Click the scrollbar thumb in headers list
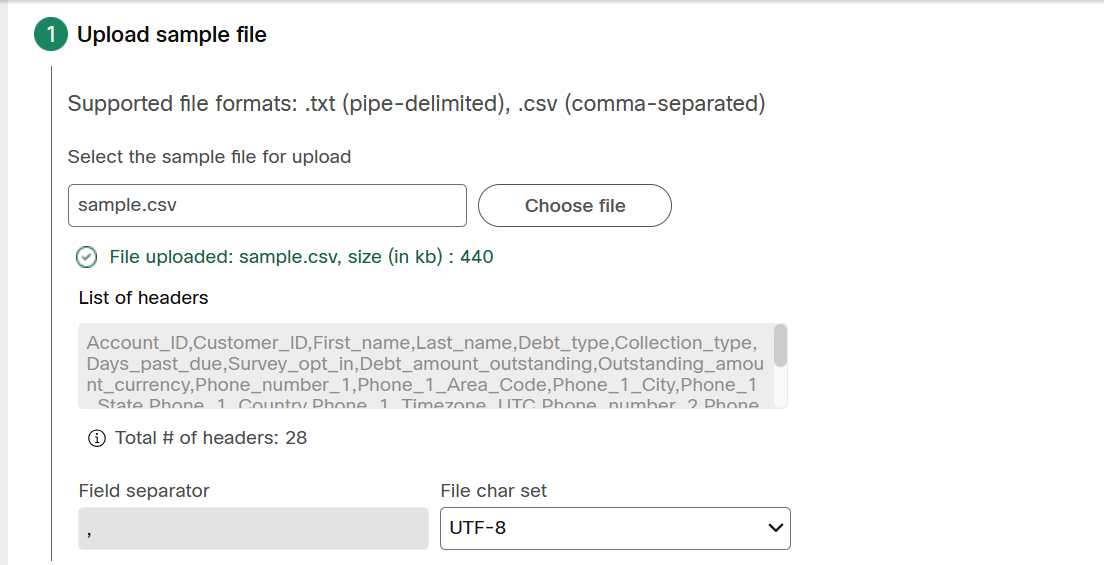 [x=780, y=345]
